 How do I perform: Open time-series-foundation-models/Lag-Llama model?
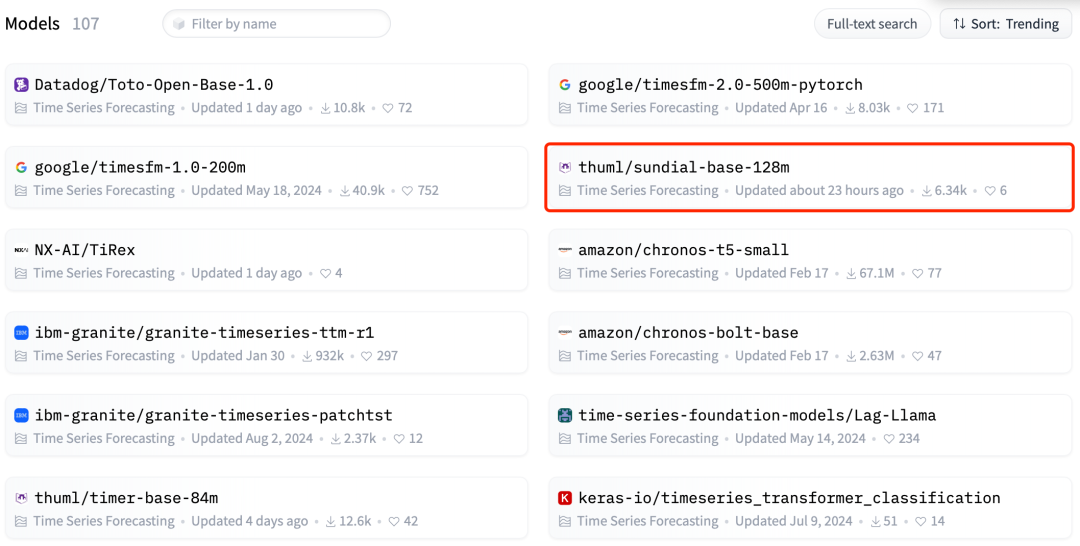pos(810,426)
